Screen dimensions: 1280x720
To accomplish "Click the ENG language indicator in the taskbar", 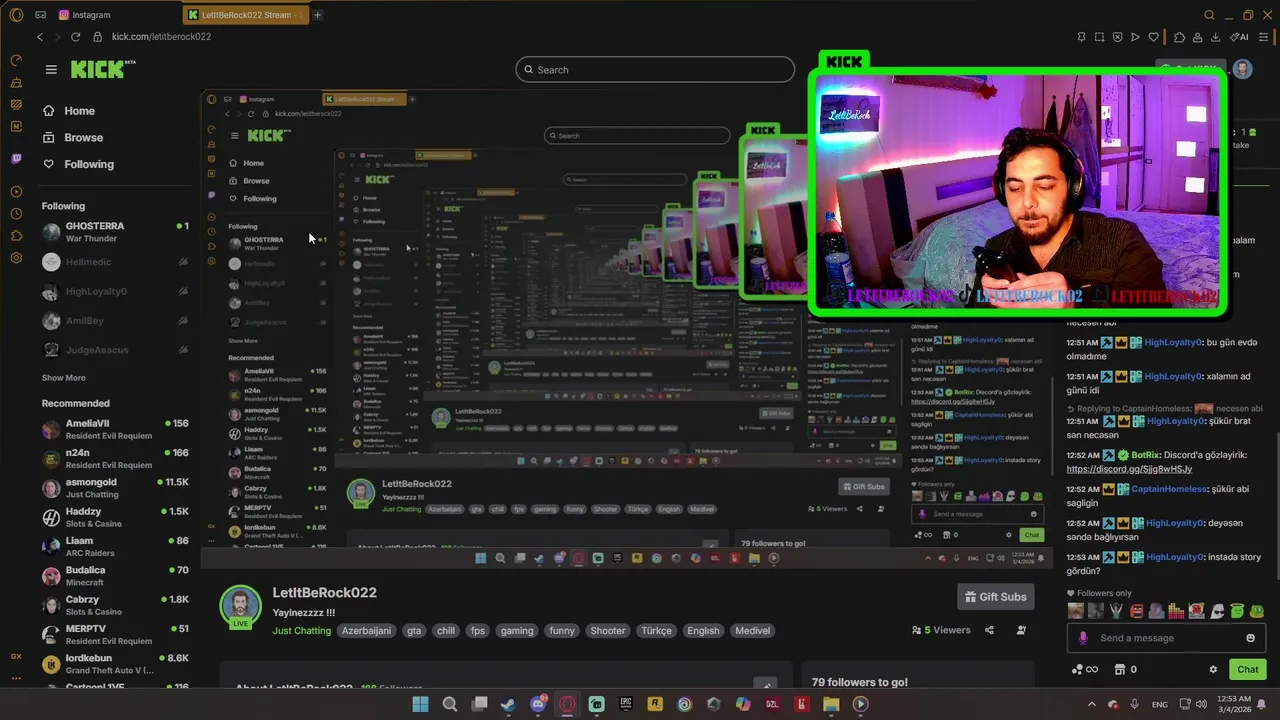I will tap(1160, 704).
